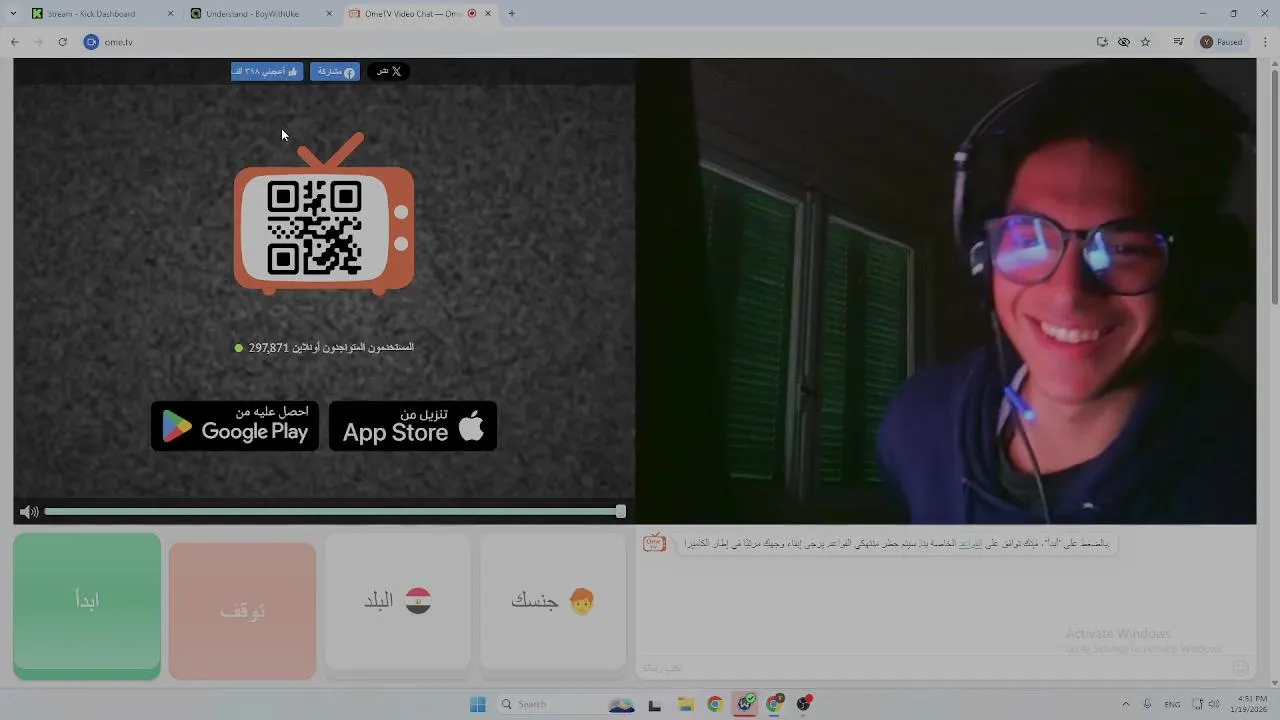1280x720 pixels.
Task: Open the rules (القواعد) link in chat
Action: (x=970, y=543)
